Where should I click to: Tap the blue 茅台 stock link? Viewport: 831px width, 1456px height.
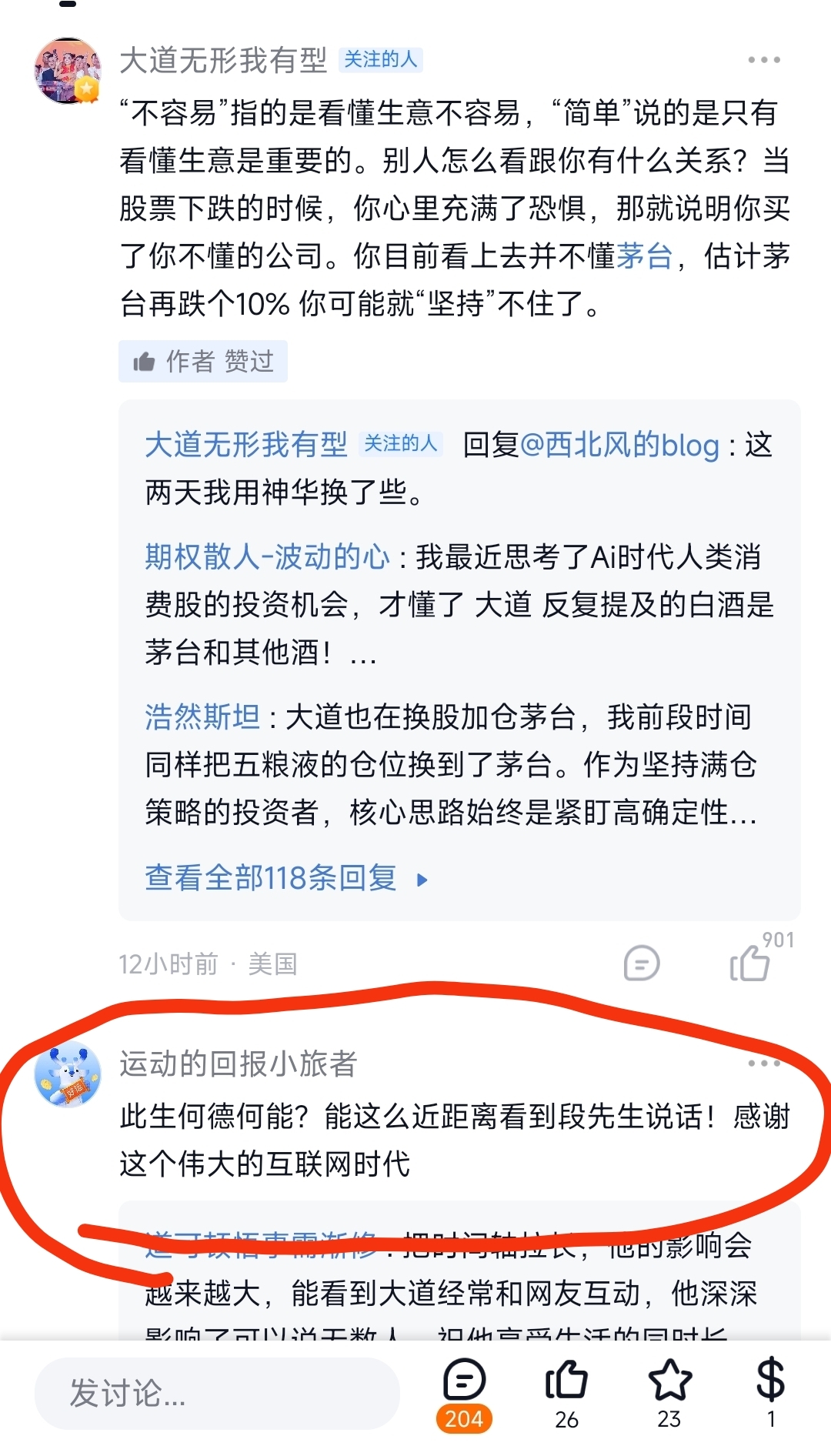point(644,255)
